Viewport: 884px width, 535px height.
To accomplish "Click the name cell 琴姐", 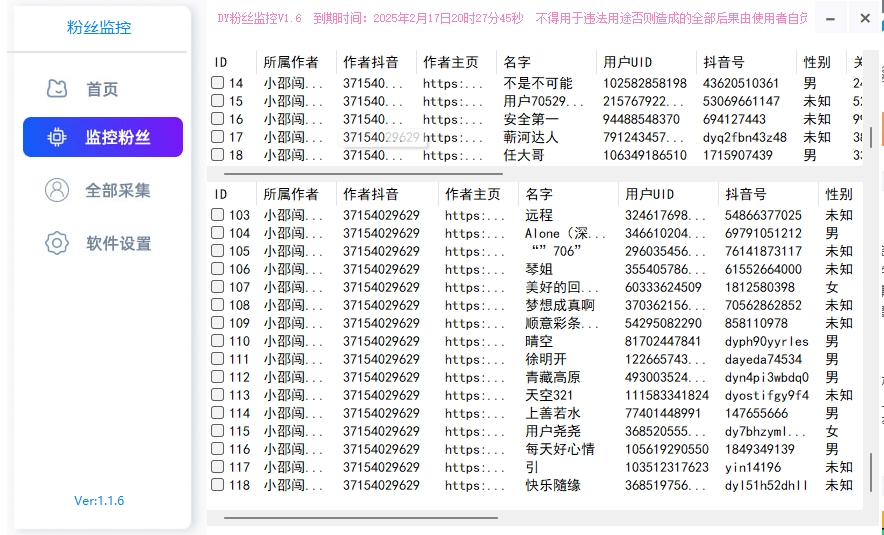I will click(539, 269).
